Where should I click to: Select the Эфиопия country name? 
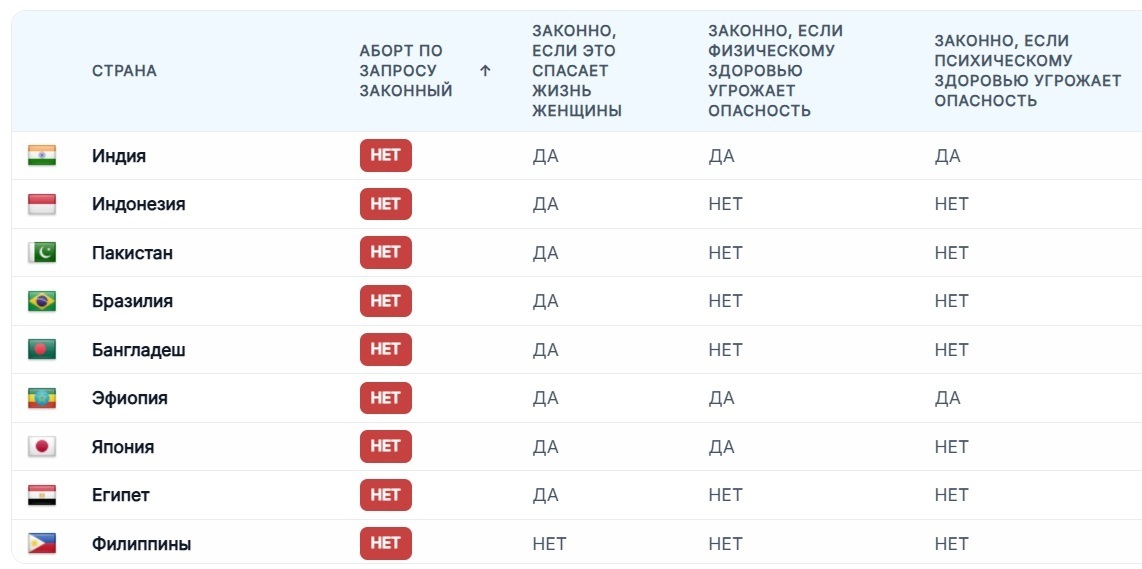[130, 398]
